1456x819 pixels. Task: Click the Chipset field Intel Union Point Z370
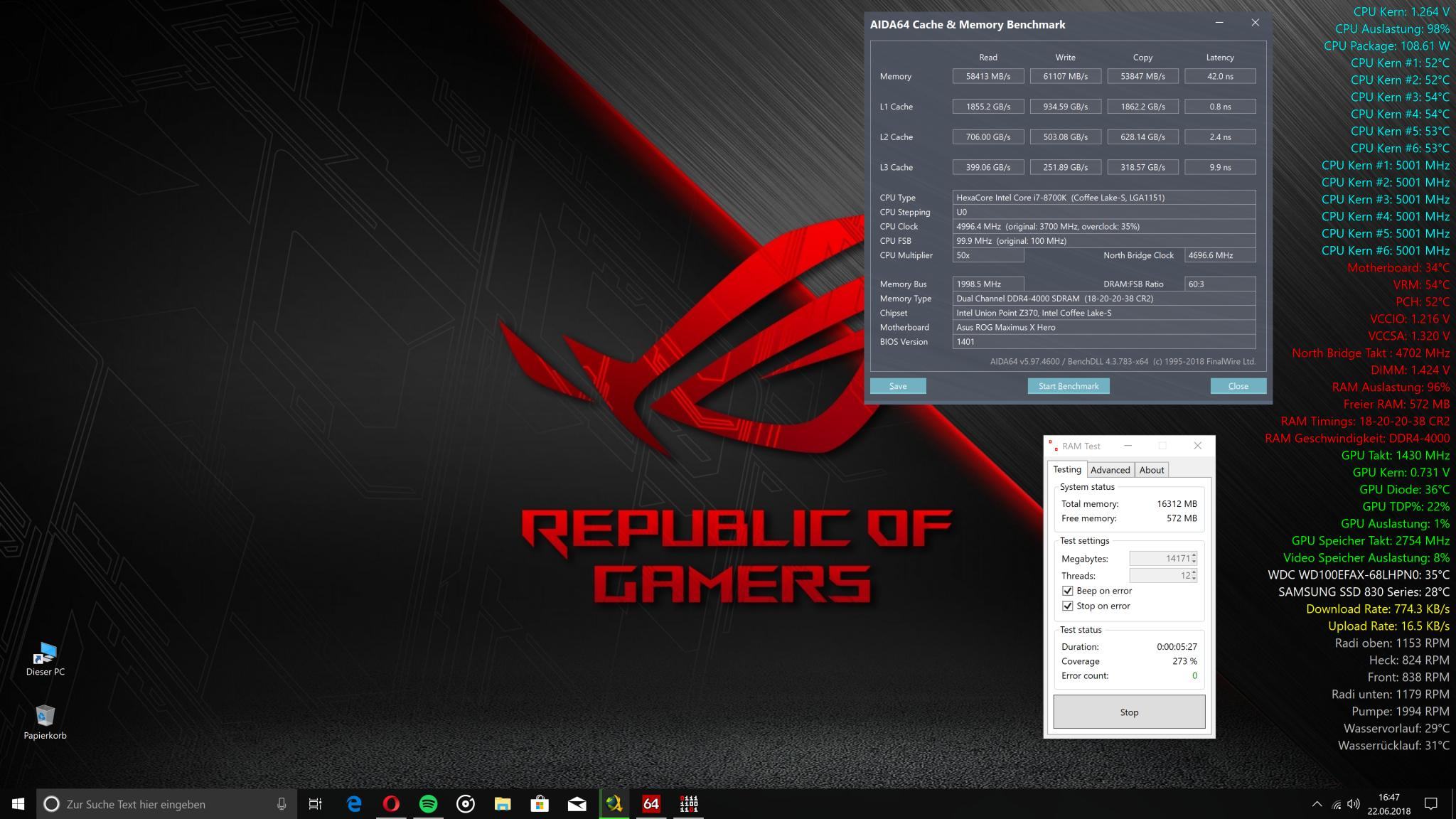1104,313
